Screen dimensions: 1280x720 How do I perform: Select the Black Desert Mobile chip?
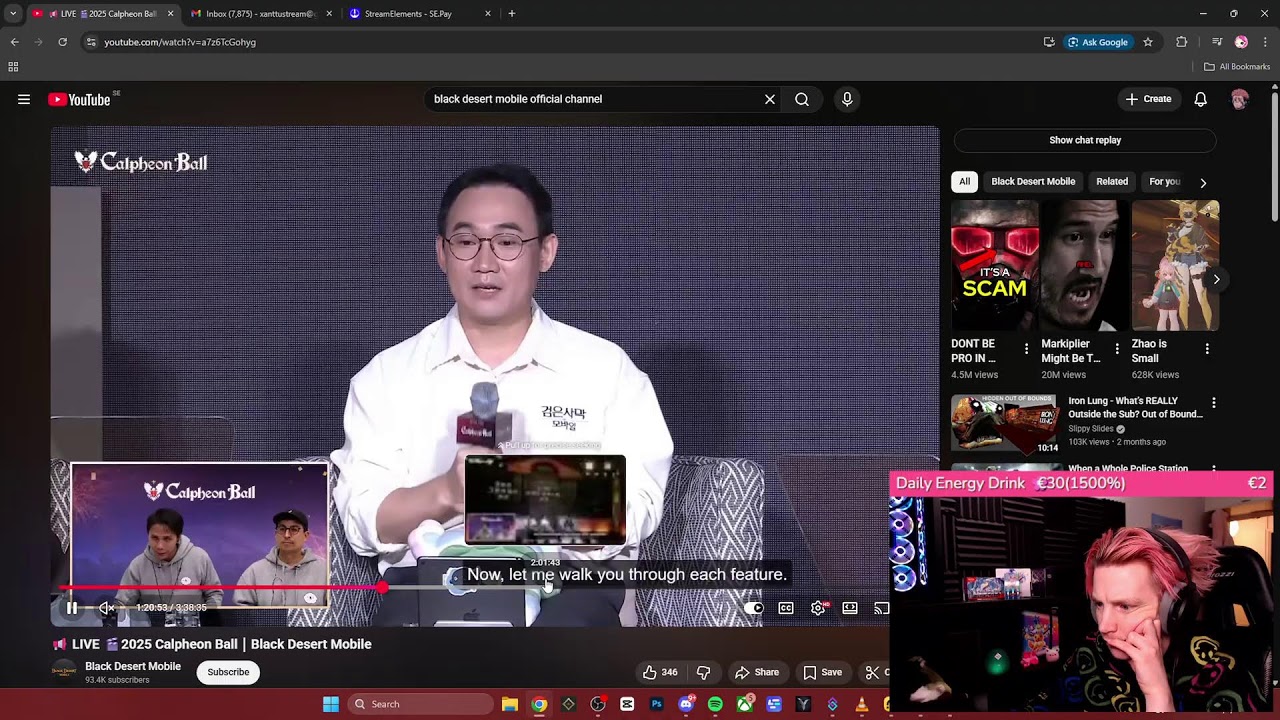point(1033,182)
